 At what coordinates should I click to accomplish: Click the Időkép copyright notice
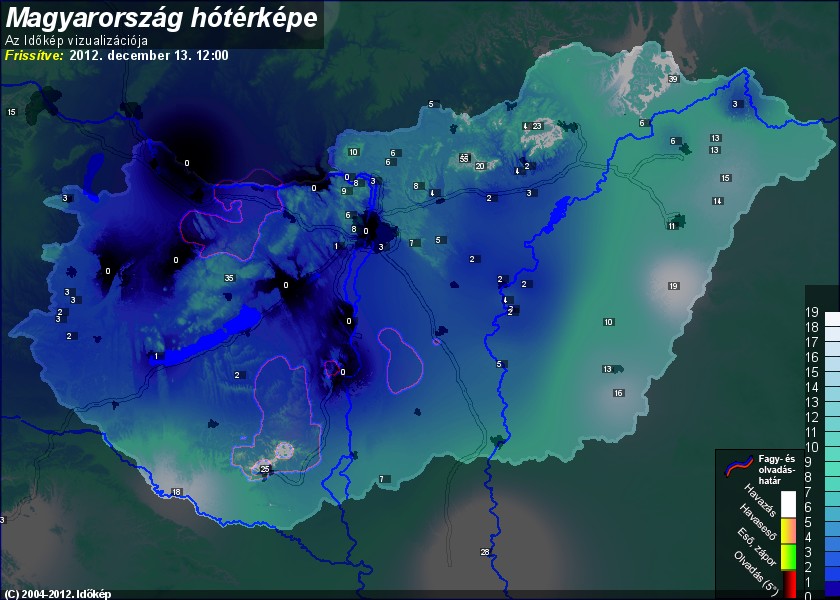pos(58,594)
